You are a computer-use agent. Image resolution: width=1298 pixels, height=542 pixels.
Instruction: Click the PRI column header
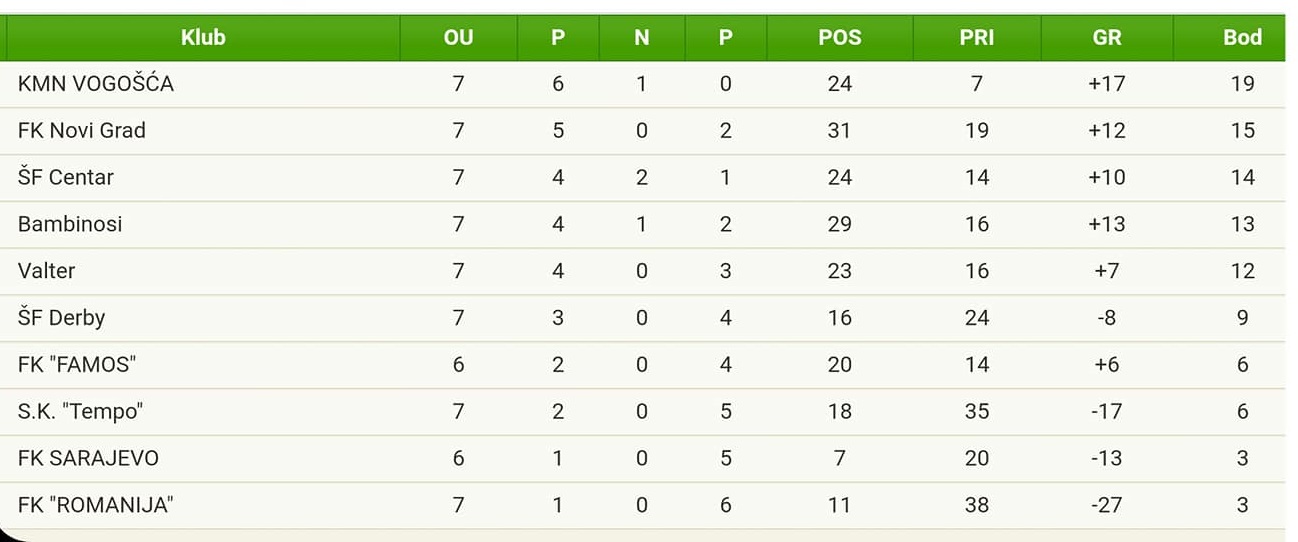click(977, 38)
